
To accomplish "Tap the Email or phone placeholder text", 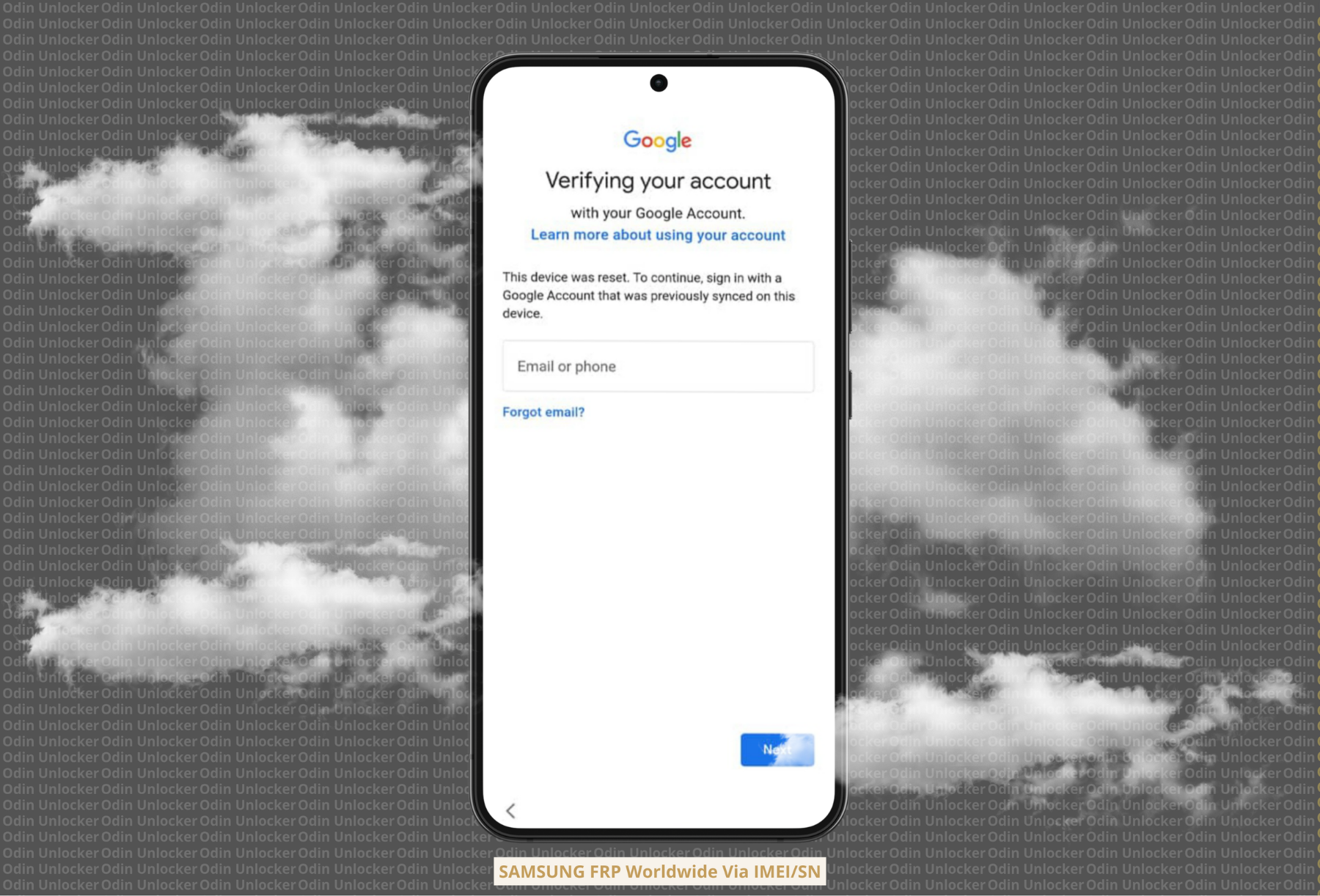I will 566,366.
